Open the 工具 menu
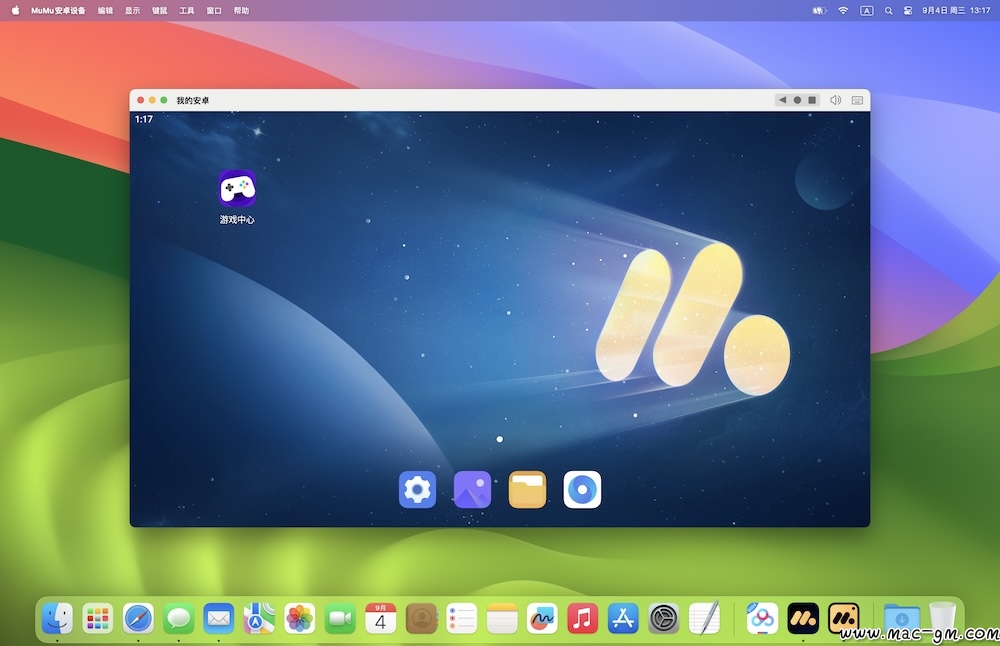1000x646 pixels. coord(187,11)
